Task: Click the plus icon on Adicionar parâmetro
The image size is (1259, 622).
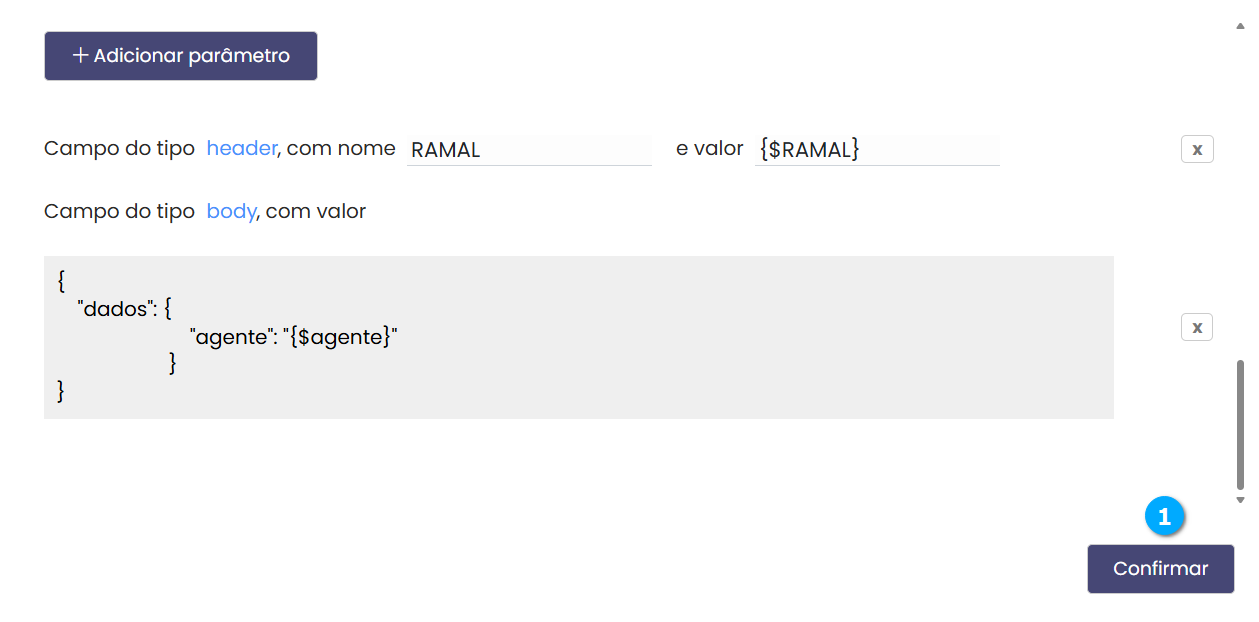Action: coord(81,56)
